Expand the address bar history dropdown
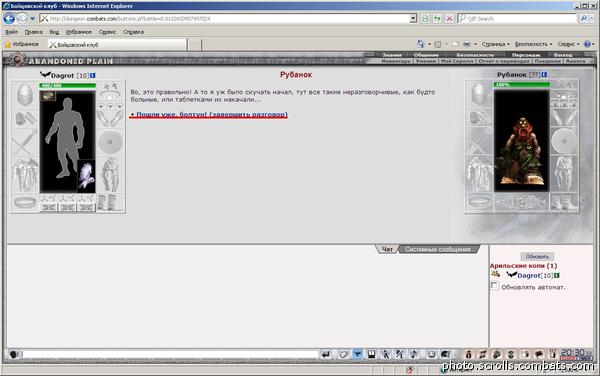This screenshot has width=600, height=376. (x=413, y=18)
